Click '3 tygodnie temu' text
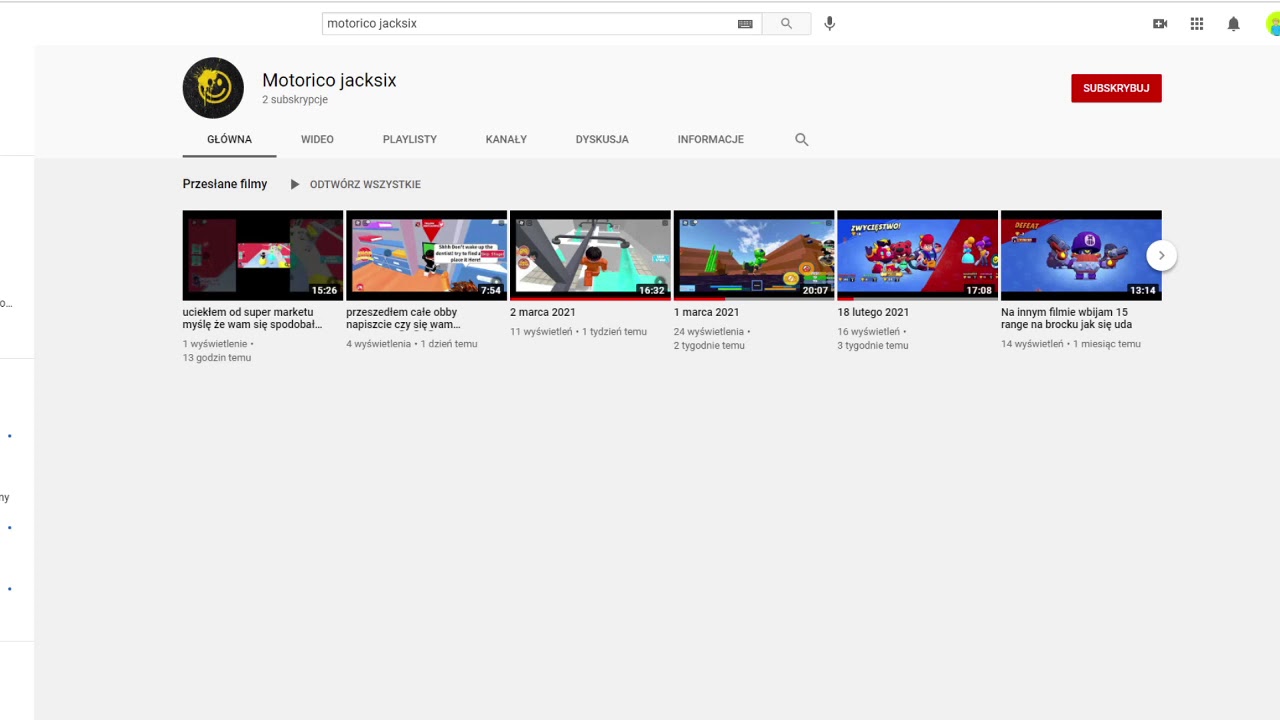The image size is (1280, 720). [x=873, y=346]
